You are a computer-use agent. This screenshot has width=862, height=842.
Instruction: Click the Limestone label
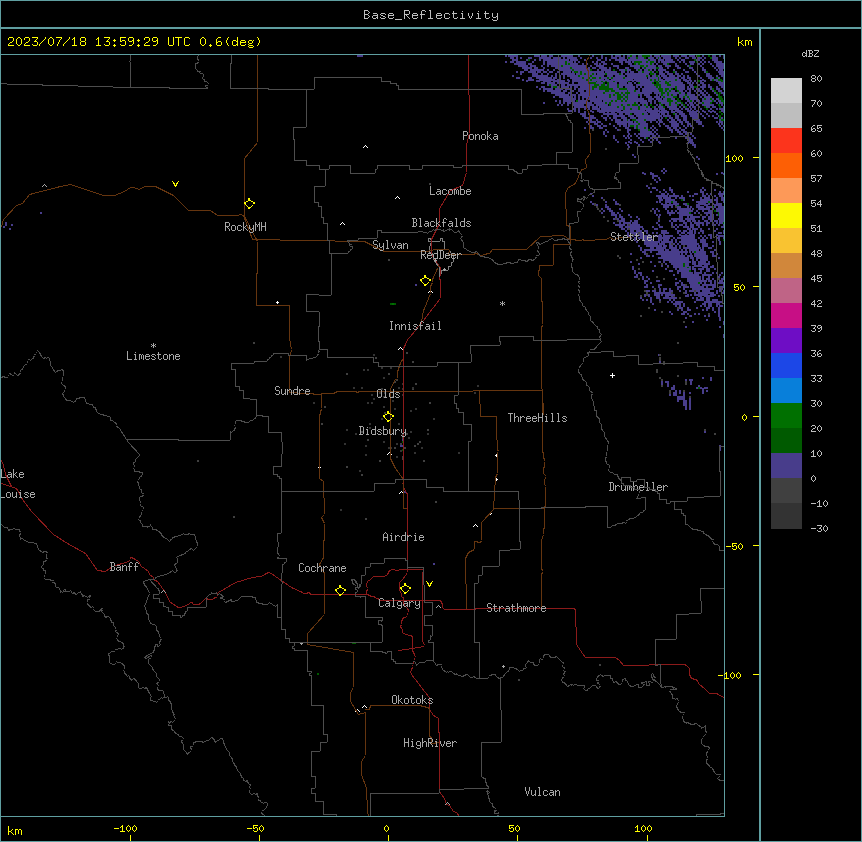(153, 356)
